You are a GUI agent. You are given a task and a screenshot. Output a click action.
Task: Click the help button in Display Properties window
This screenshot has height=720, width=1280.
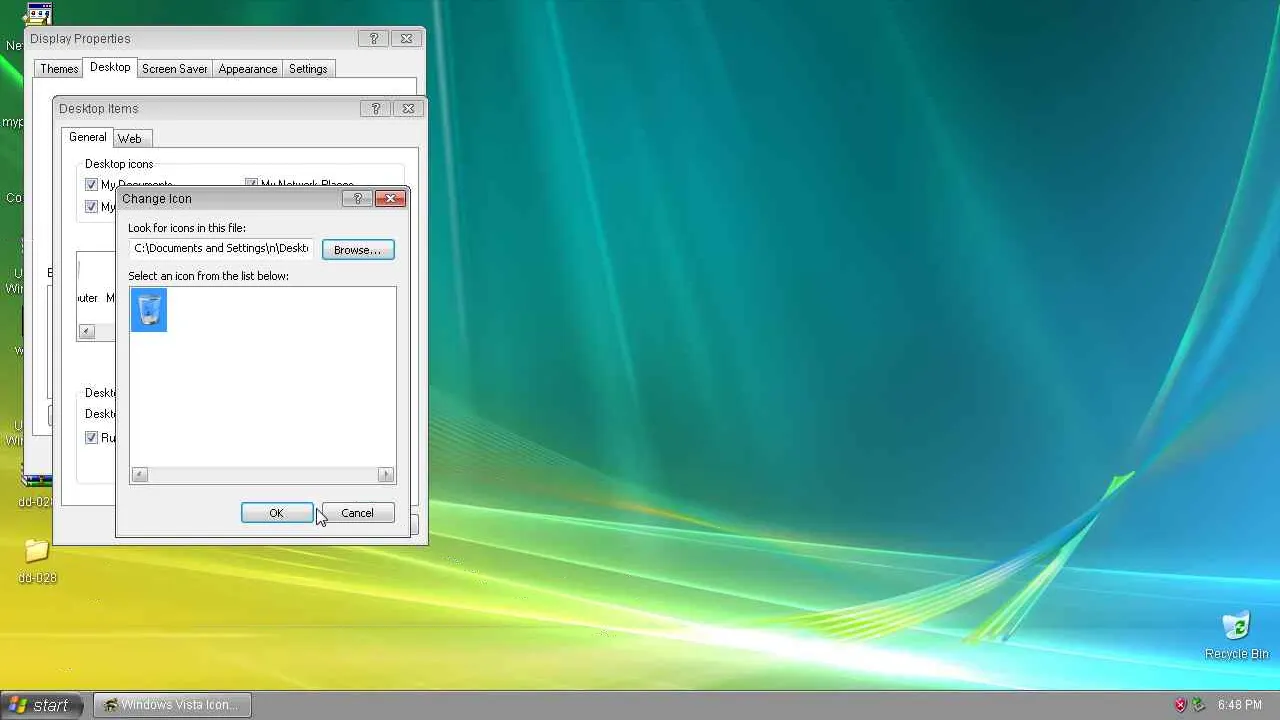tap(374, 38)
